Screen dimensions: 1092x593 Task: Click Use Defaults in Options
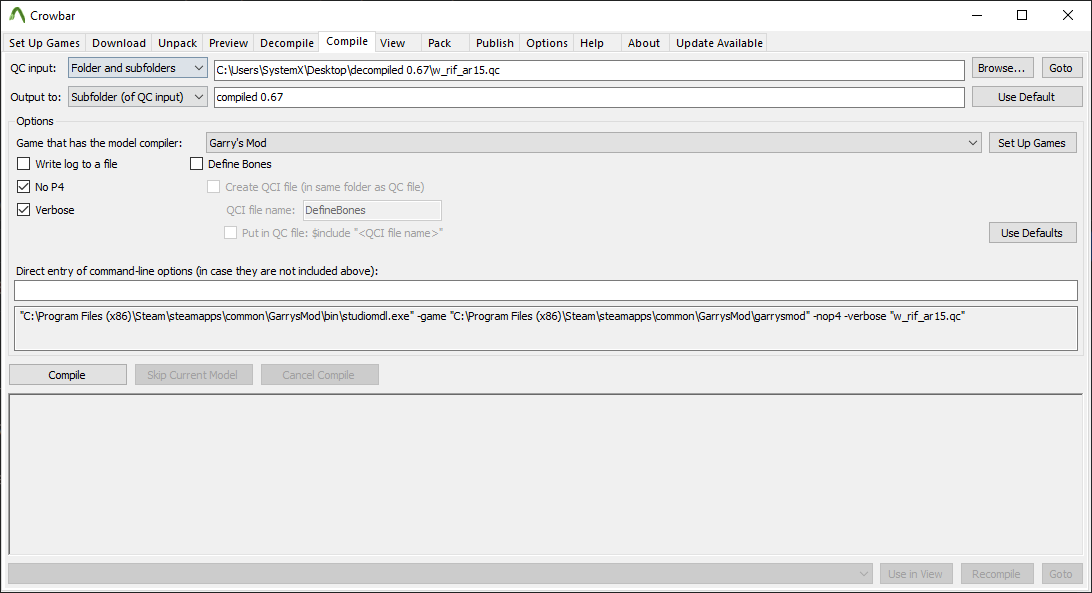click(x=1032, y=233)
